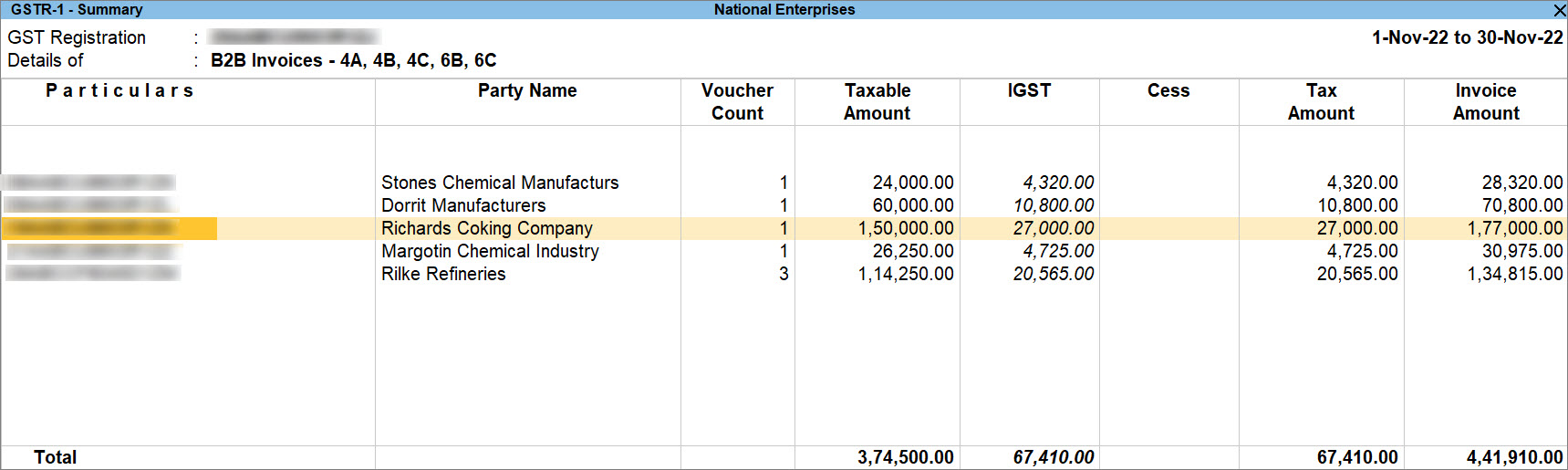This screenshot has width=1568, height=470.
Task: Click Cess column header
Action: click(1168, 90)
